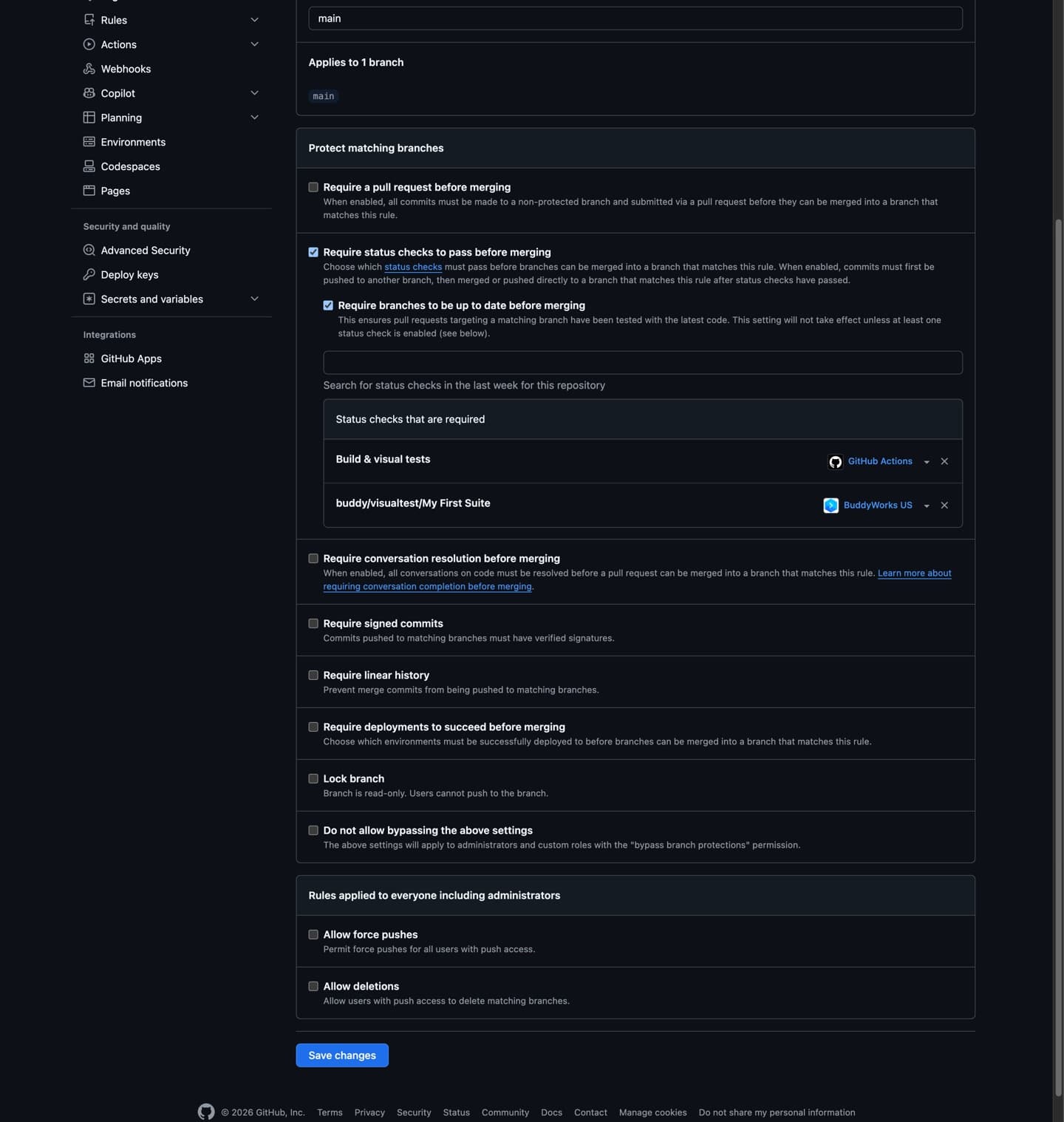The height and width of the screenshot is (1122, 1064).
Task: Open Community link in footer
Action: (505, 1112)
